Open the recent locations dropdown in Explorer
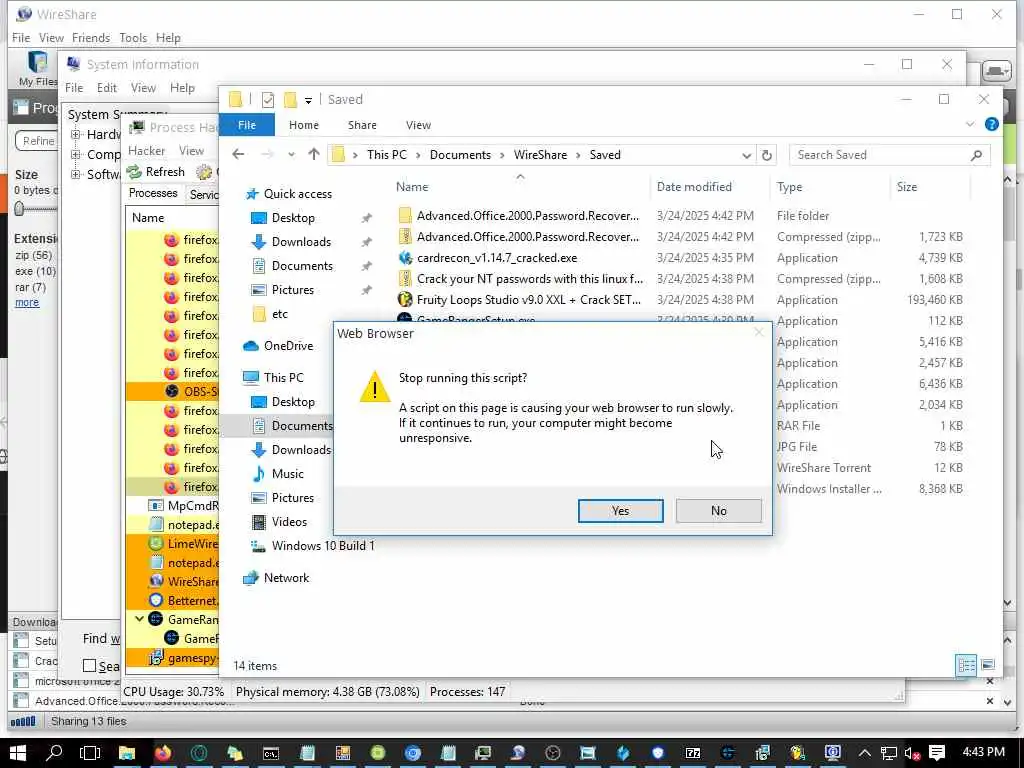 tap(291, 155)
